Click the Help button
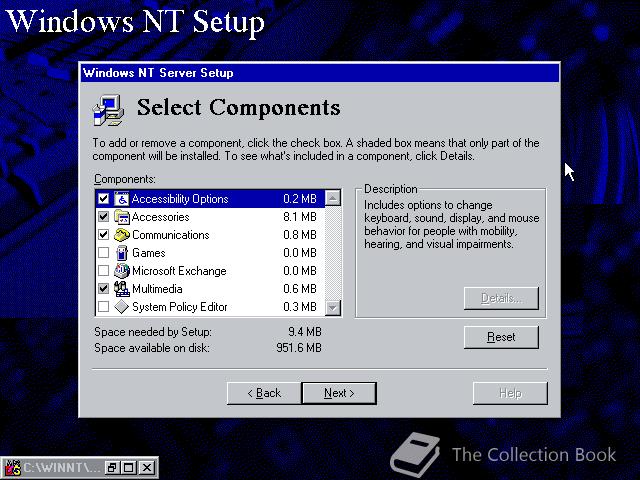 (510, 393)
